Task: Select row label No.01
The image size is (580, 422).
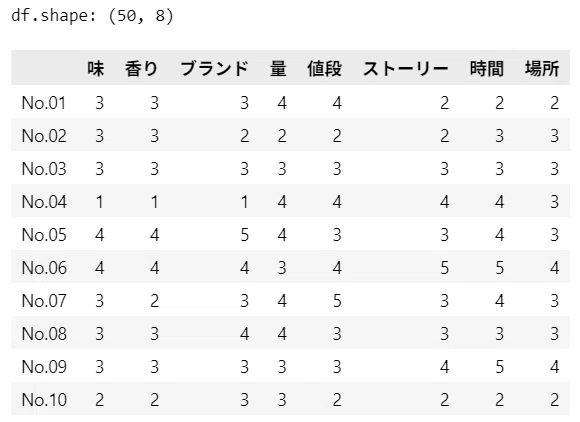Action: (x=44, y=103)
